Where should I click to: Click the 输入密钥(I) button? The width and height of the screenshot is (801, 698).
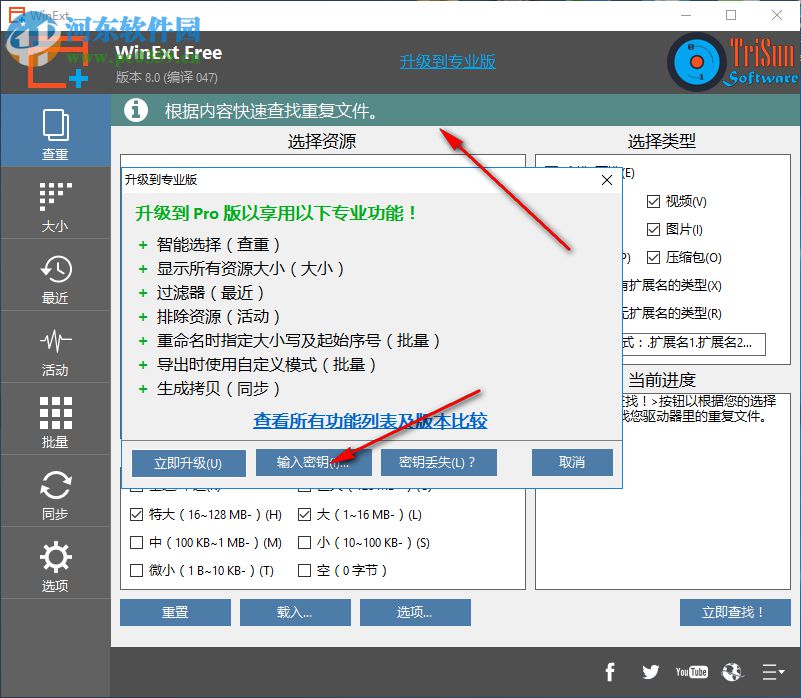point(313,462)
